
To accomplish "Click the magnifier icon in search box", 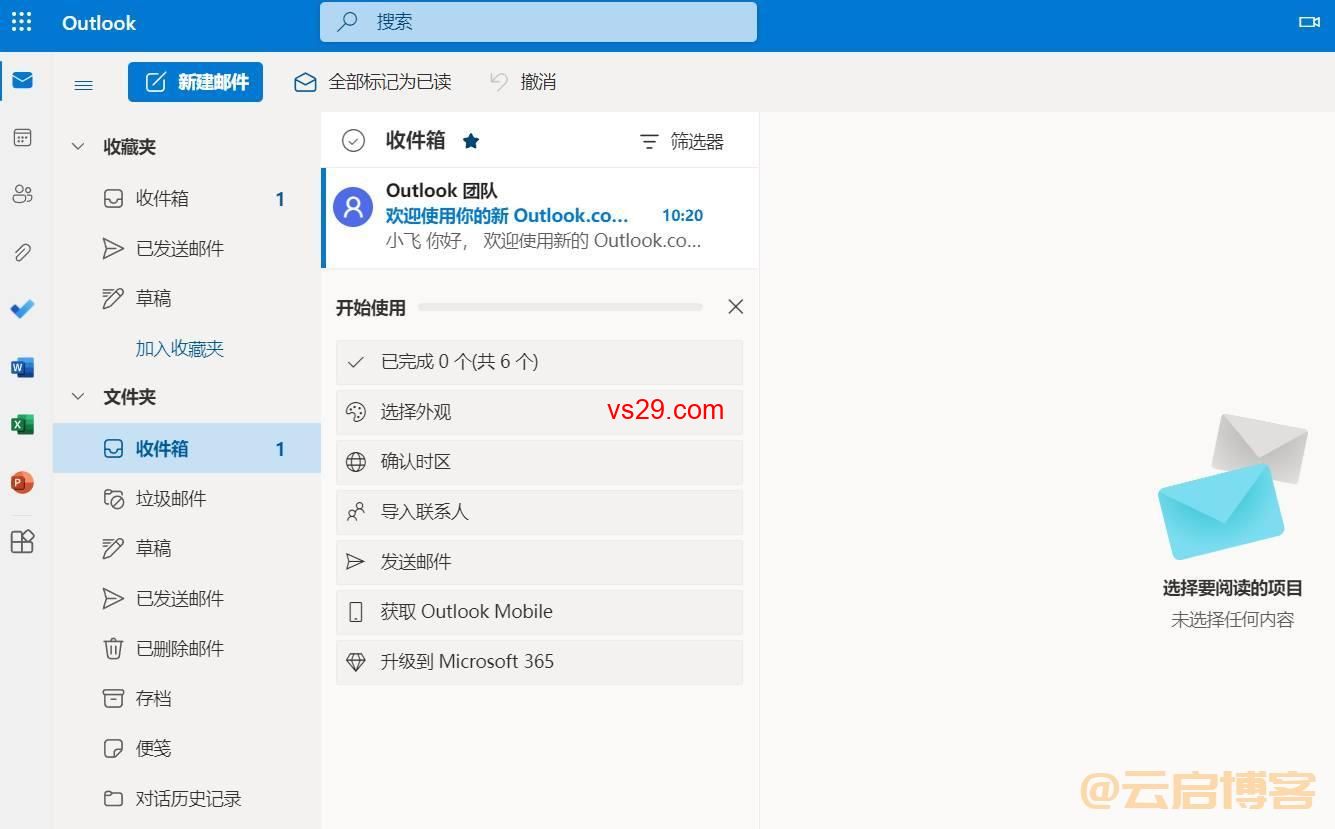I will (x=347, y=22).
